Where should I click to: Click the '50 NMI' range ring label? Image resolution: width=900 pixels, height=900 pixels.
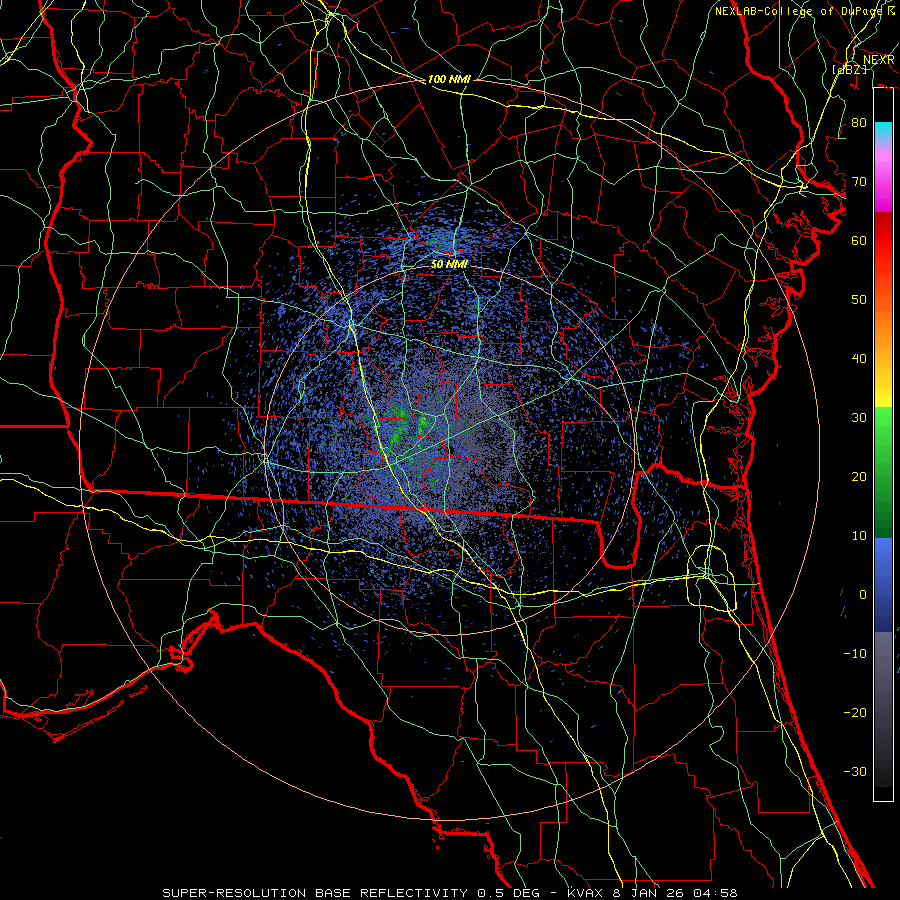pos(449,264)
